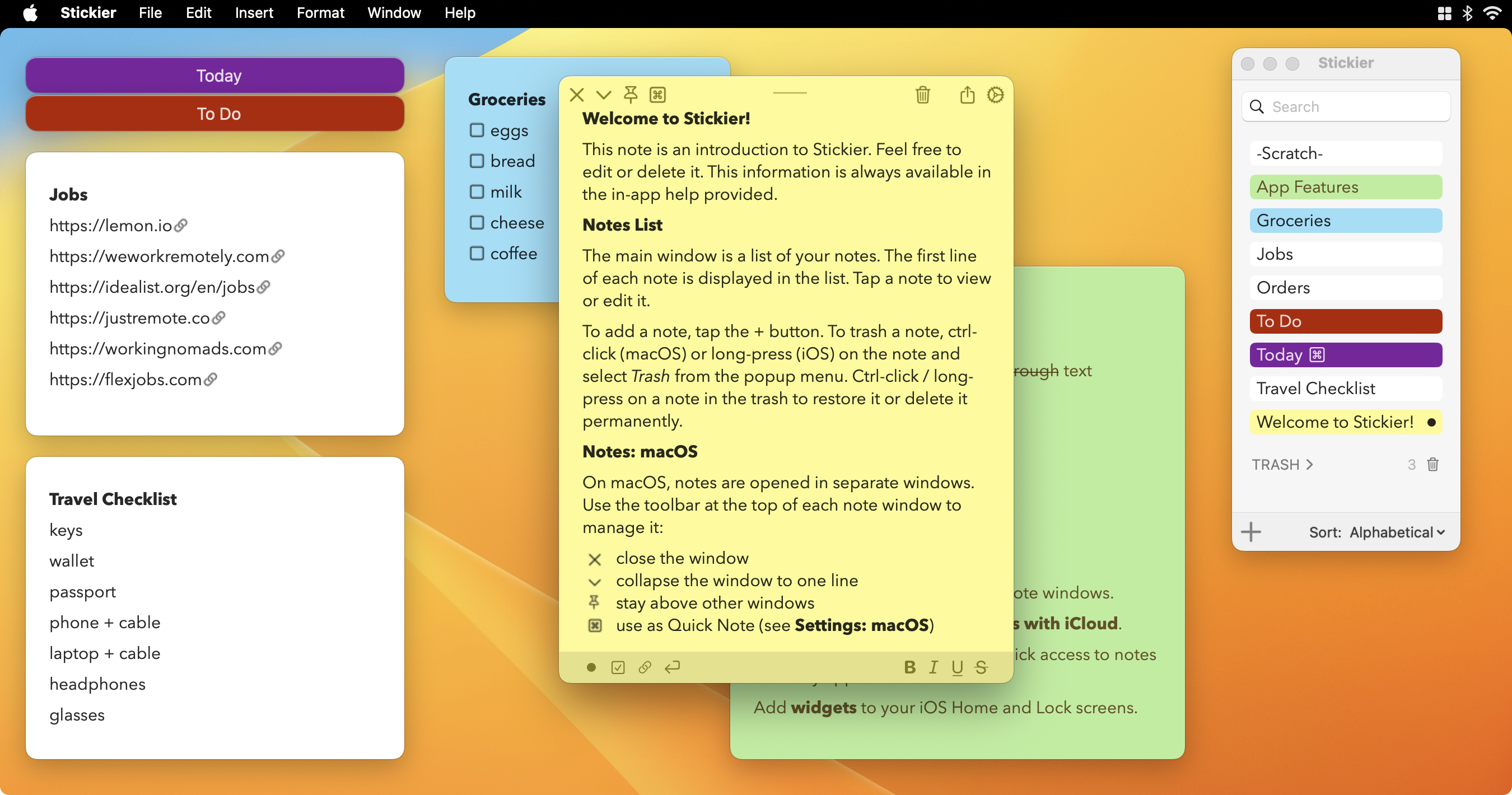Check the cheese checkbox in Groceries
Image resolution: width=1512 pixels, height=795 pixels.
click(x=477, y=222)
